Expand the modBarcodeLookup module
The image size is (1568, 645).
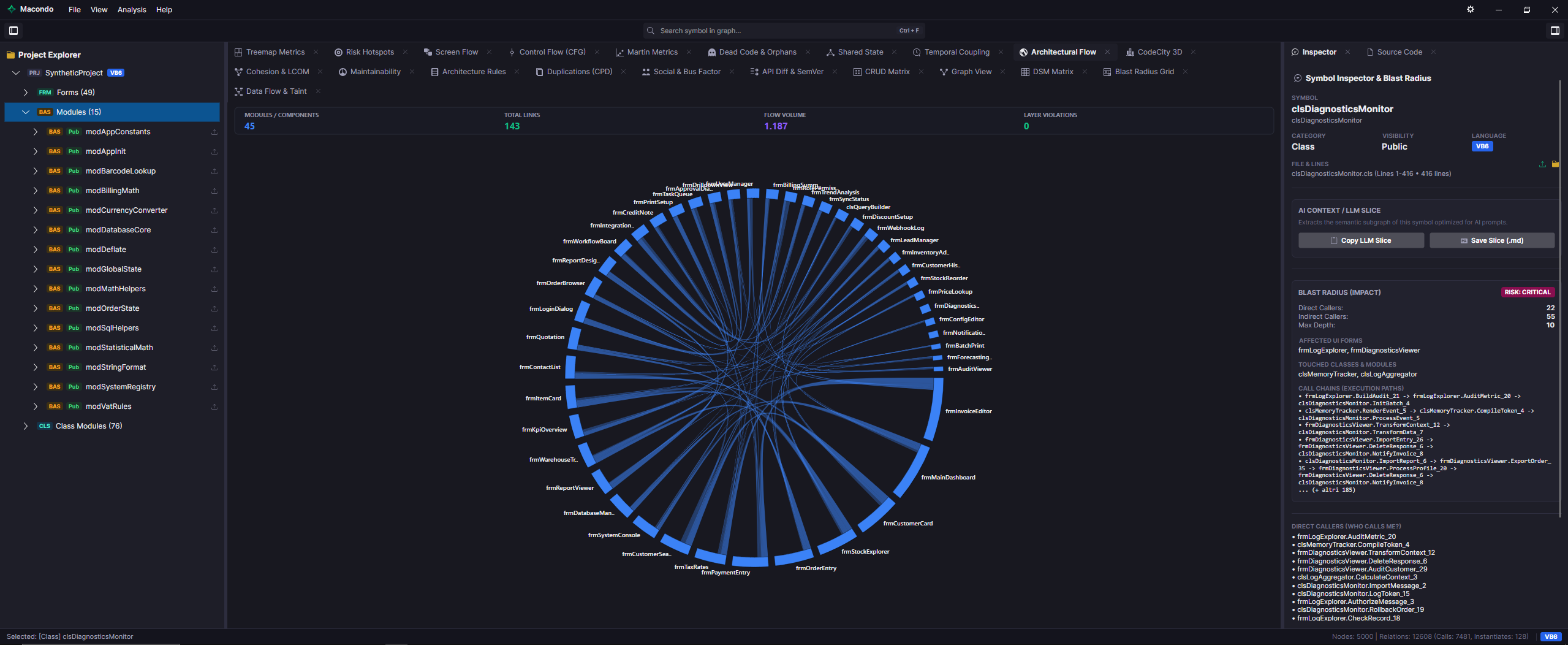point(36,171)
